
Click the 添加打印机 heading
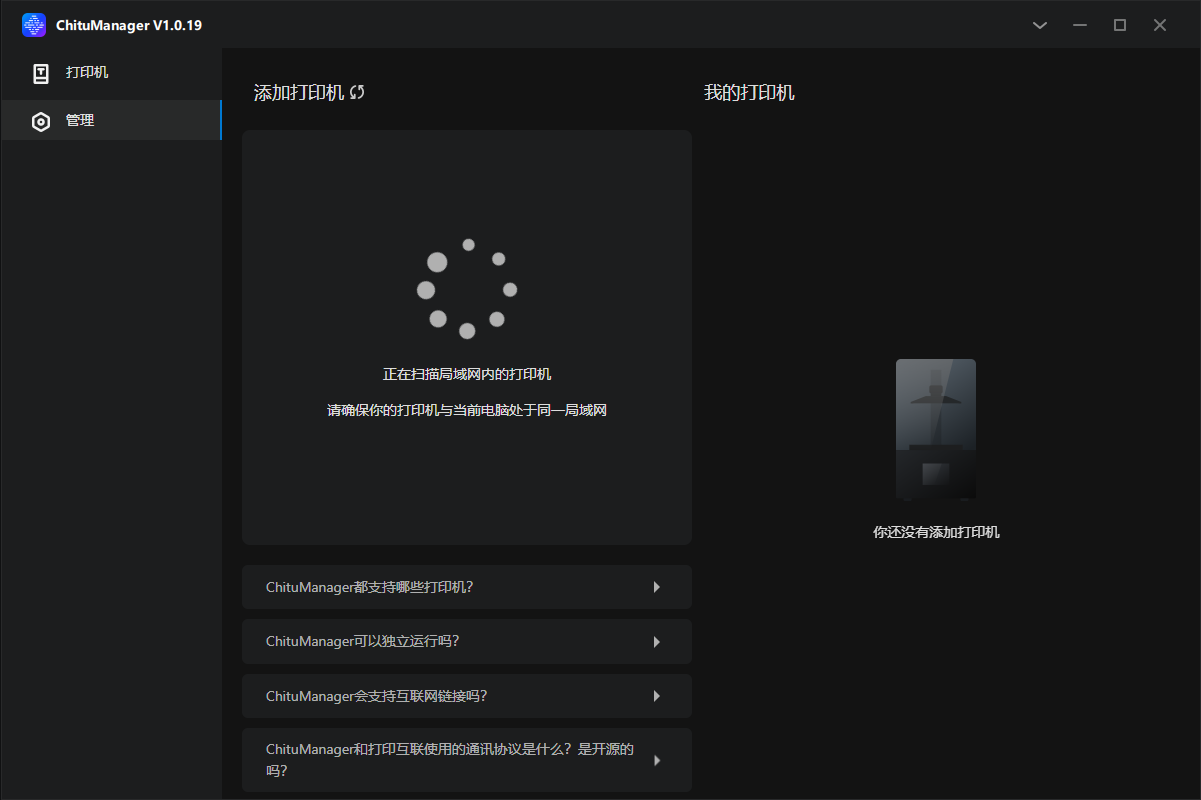[x=299, y=93]
